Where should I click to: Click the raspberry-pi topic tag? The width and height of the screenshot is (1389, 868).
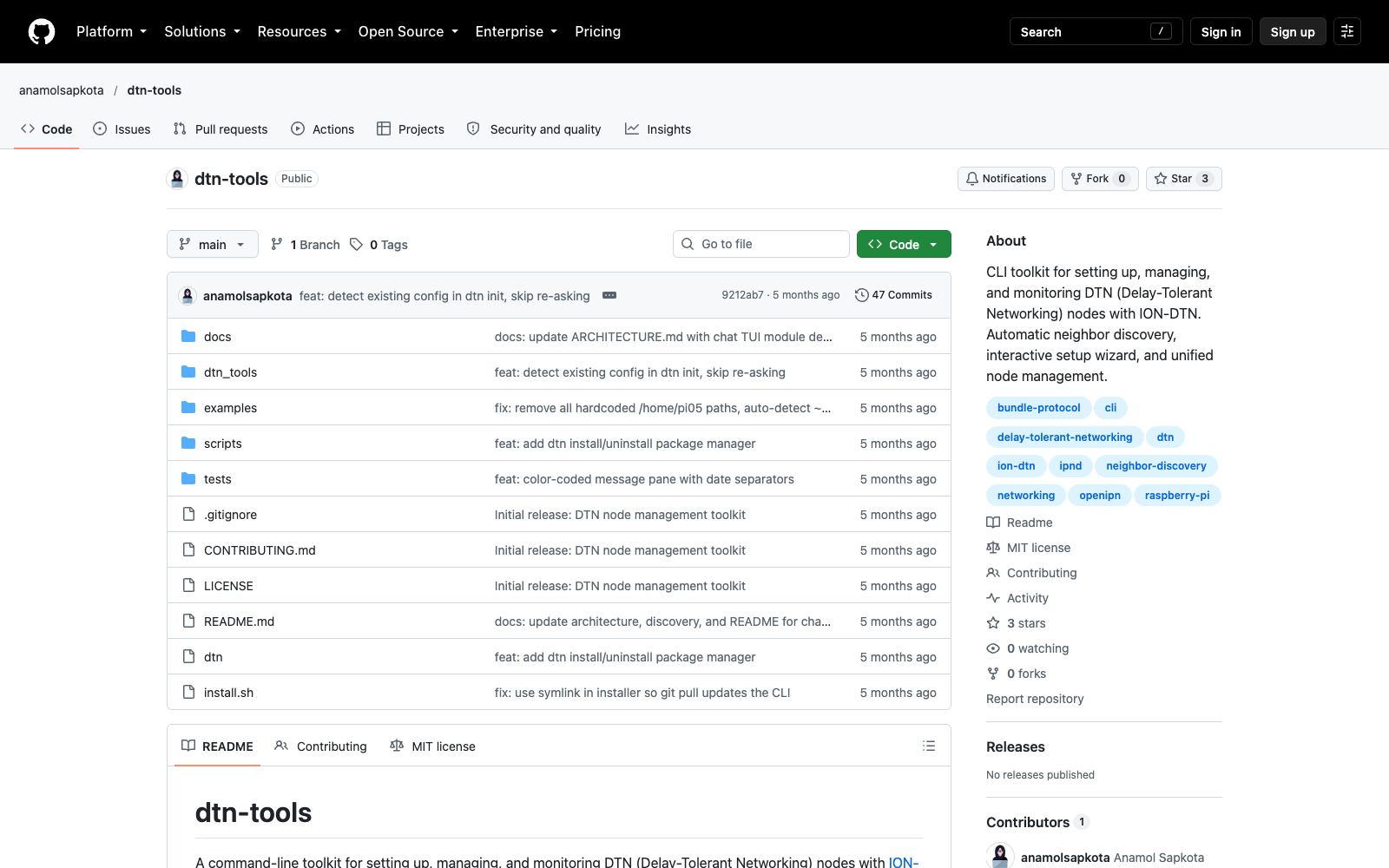pos(1177,495)
